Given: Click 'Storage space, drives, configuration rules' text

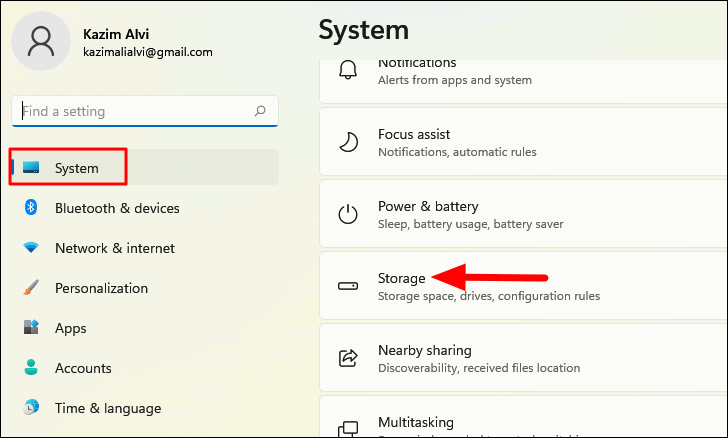Looking at the screenshot, I should click(489, 296).
